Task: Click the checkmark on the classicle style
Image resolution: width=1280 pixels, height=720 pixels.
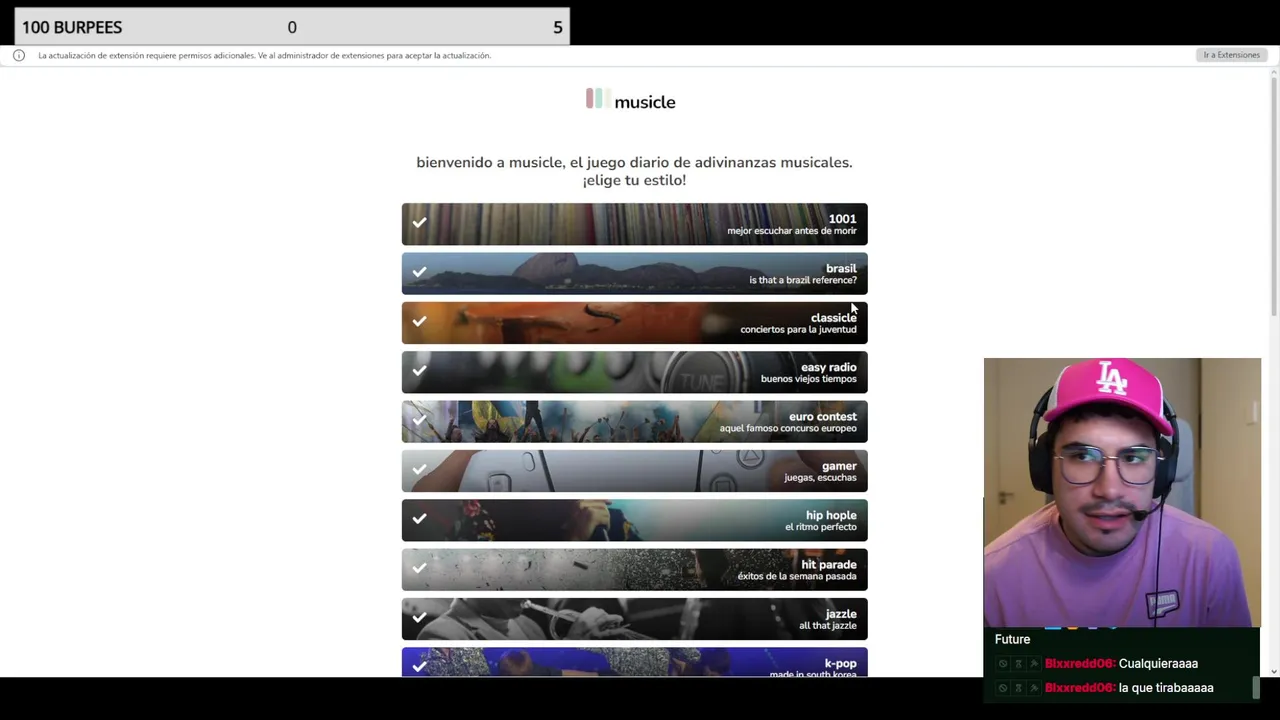Action: [x=419, y=321]
